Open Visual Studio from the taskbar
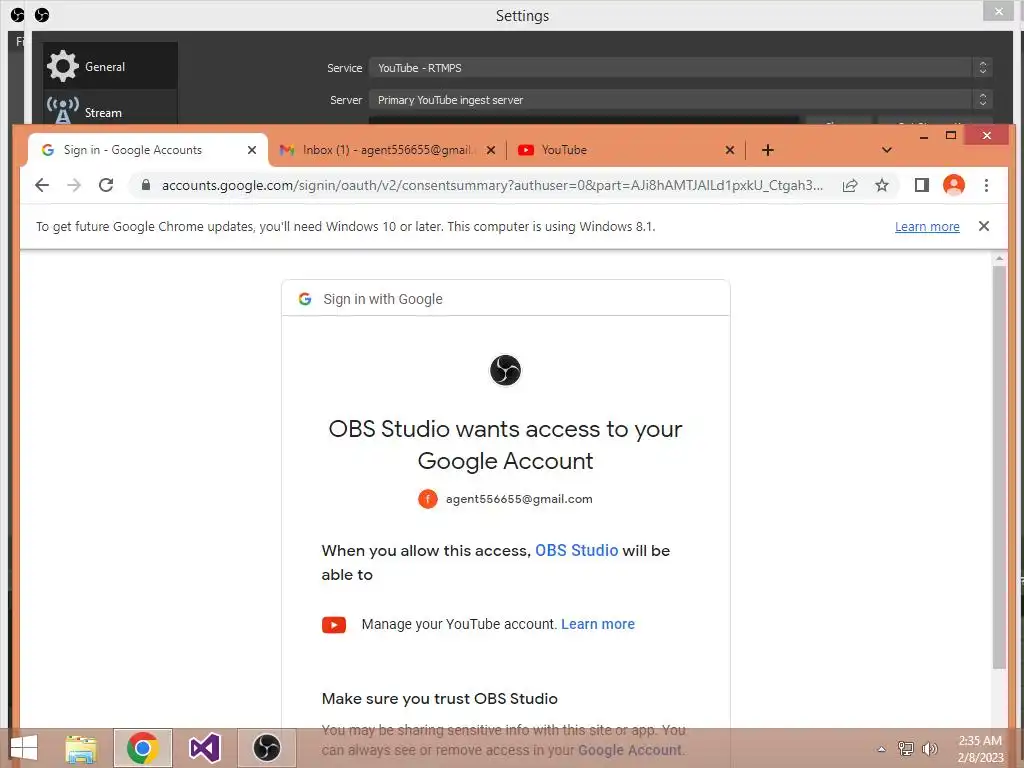Image resolution: width=1024 pixels, height=768 pixels. (204, 748)
